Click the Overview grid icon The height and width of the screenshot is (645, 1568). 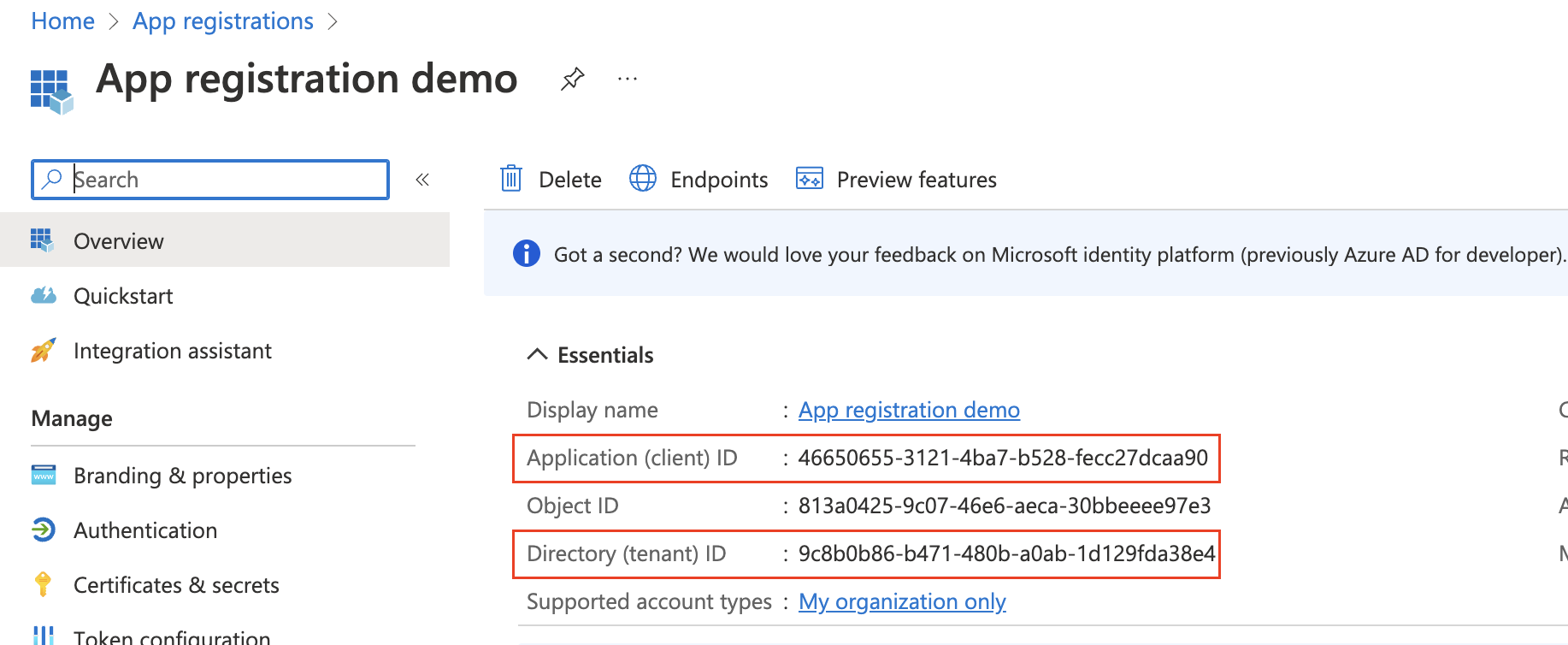pyautogui.click(x=42, y=240)
